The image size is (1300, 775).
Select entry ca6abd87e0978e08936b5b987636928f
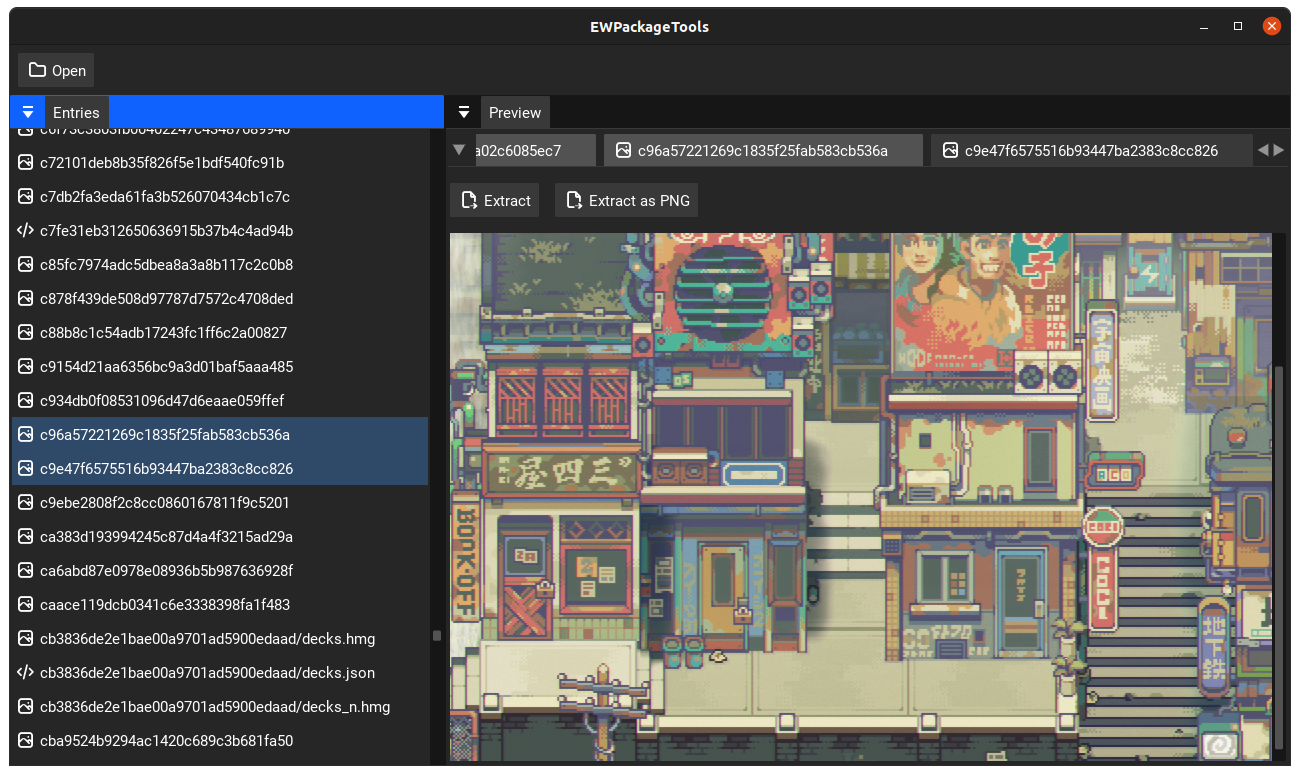tap(220, 570)
